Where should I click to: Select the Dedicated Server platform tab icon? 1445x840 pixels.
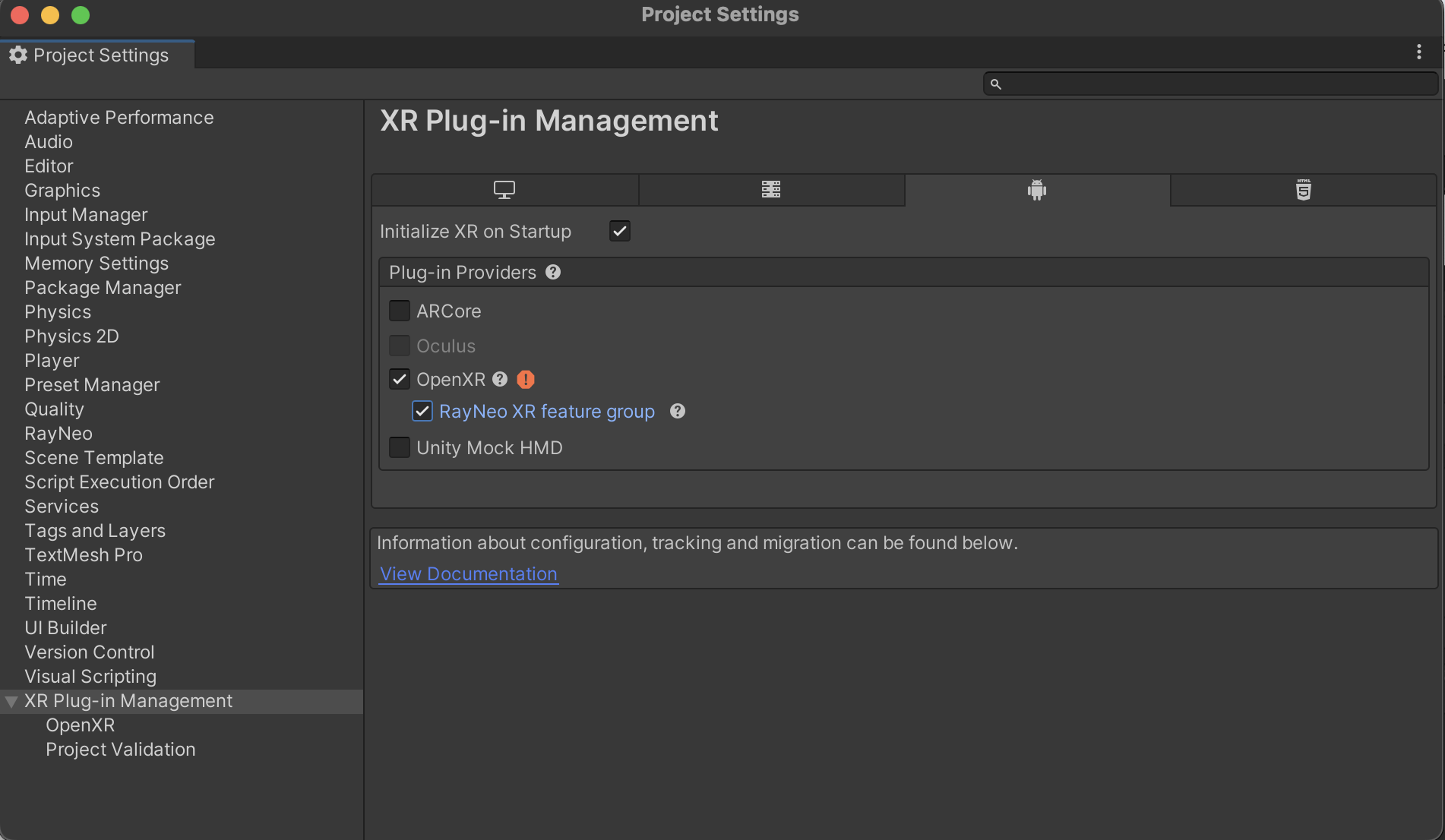tap(771, 190)
